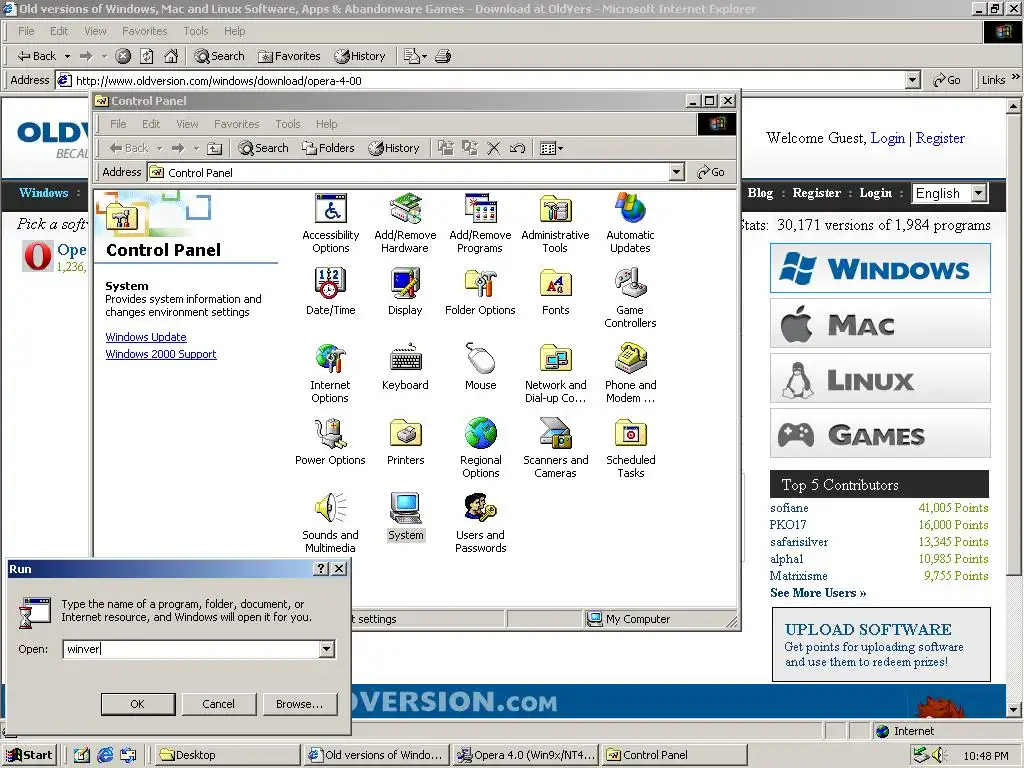Open the Printers folder
This screenshot has height=768, width=1024.
pyautogui.click(x=405, y=442)
